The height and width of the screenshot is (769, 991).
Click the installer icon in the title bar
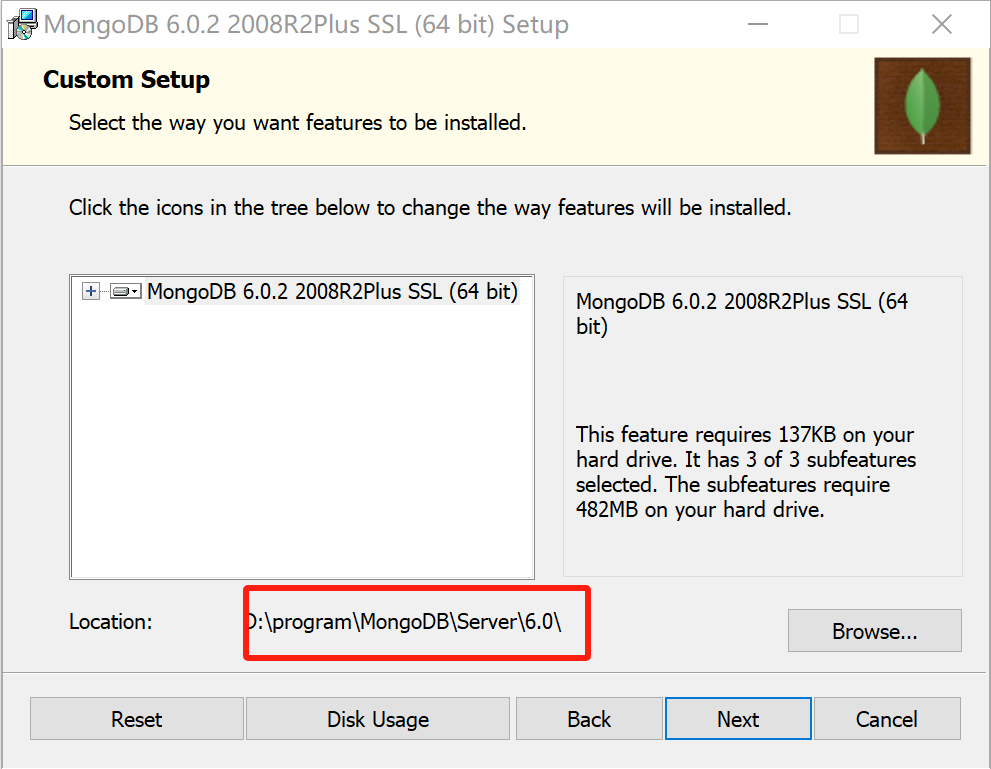(x=21, y=23)
